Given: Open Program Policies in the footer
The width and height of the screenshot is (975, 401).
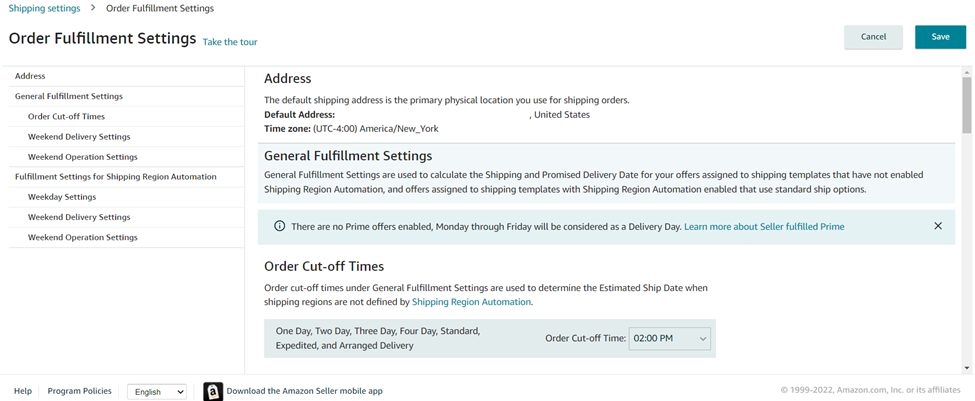Looking at the screenshot, I should tap(80, 391).
